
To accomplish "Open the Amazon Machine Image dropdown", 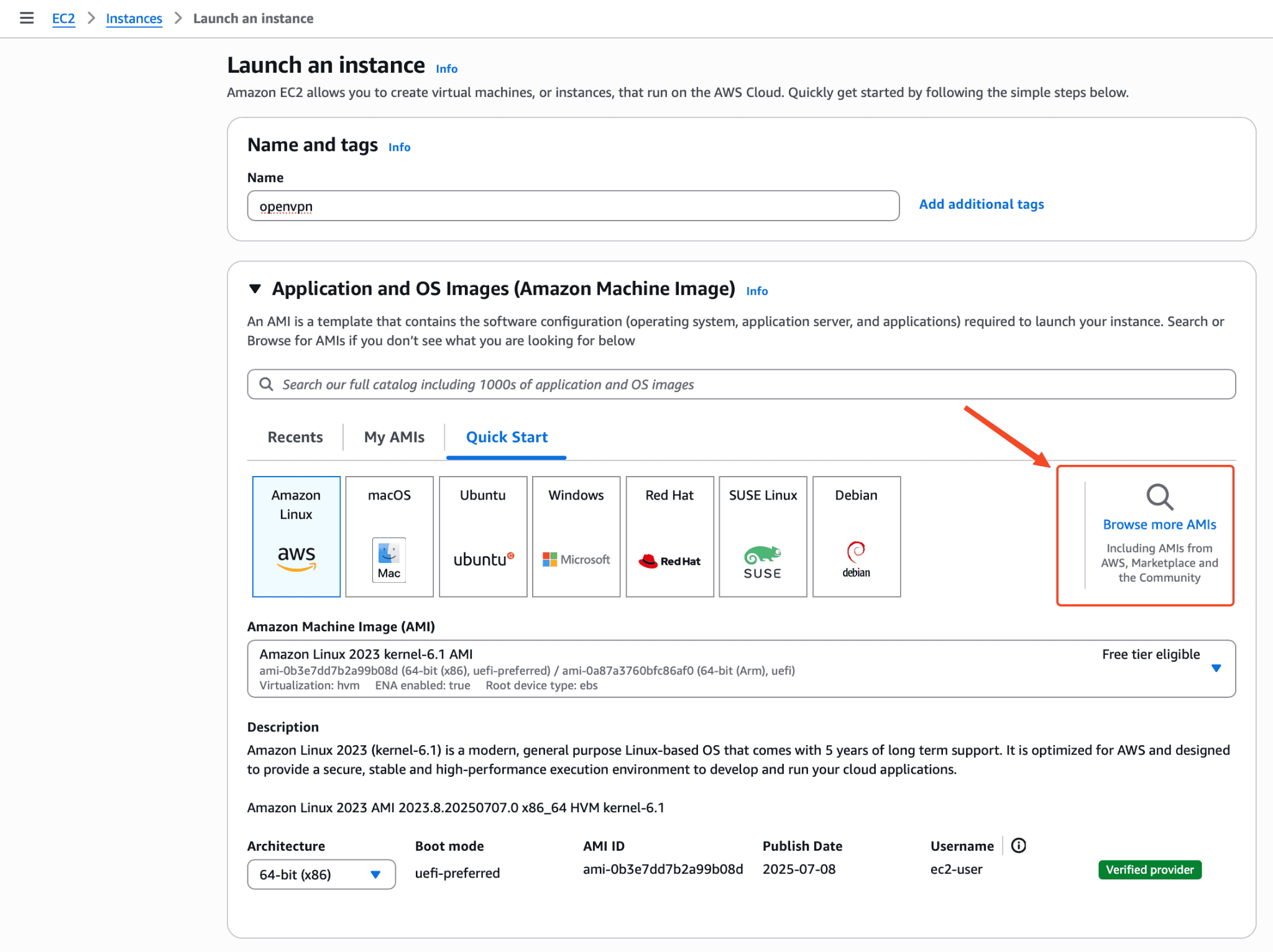I will point(1216,668).
